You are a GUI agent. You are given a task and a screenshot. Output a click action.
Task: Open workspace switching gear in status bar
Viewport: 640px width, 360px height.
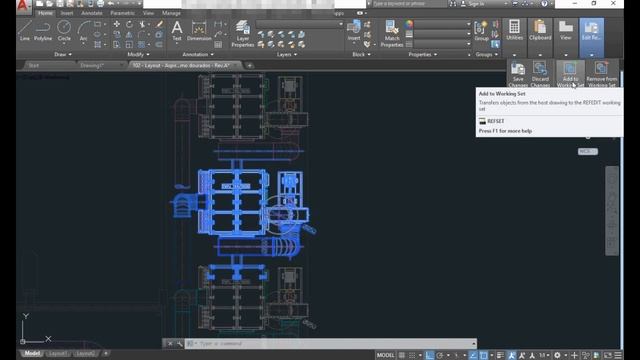click(557, 356)
